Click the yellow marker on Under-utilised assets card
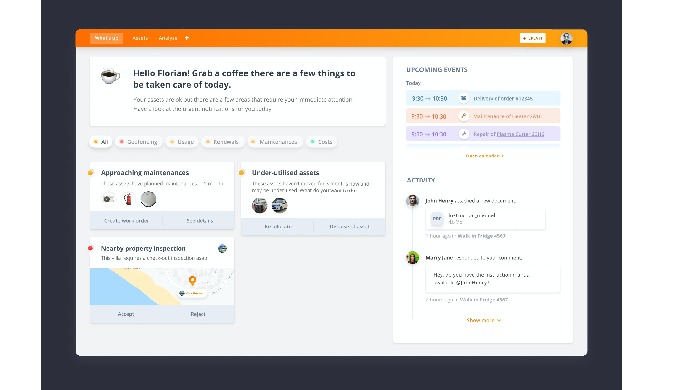Screen dimensions: 680x390 click(x=242, y=173)
